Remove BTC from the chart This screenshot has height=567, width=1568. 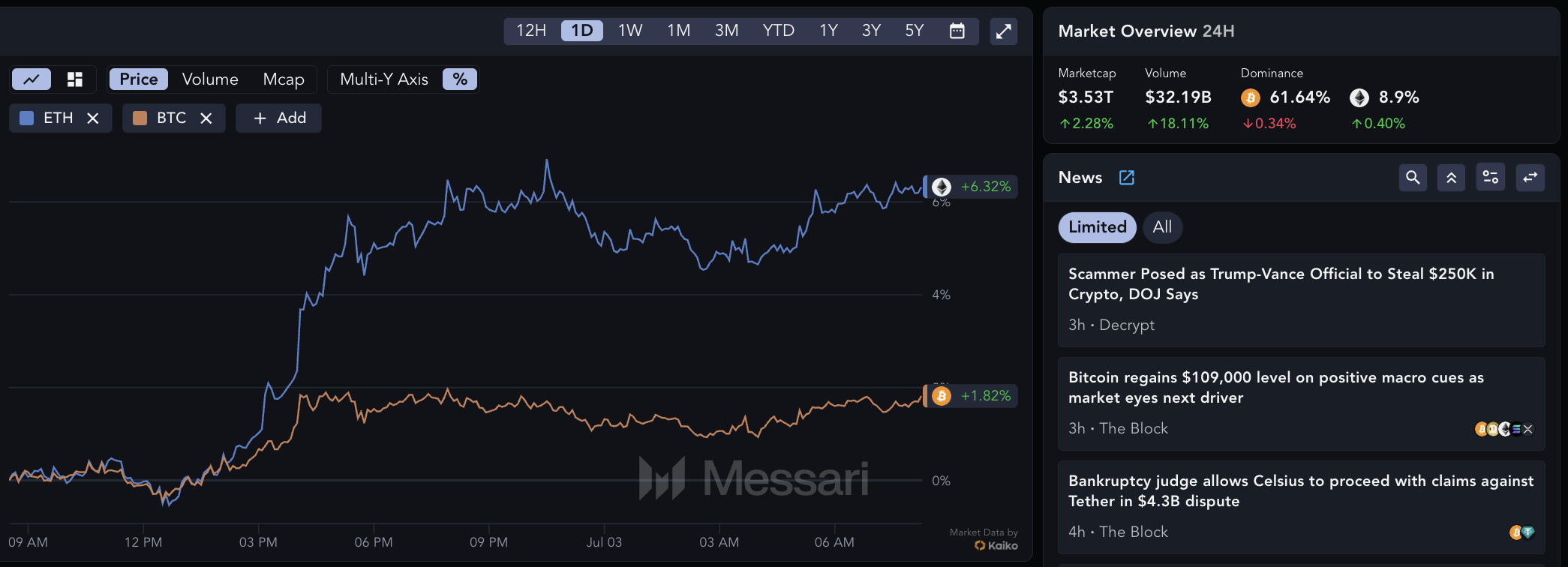point(206,118)
